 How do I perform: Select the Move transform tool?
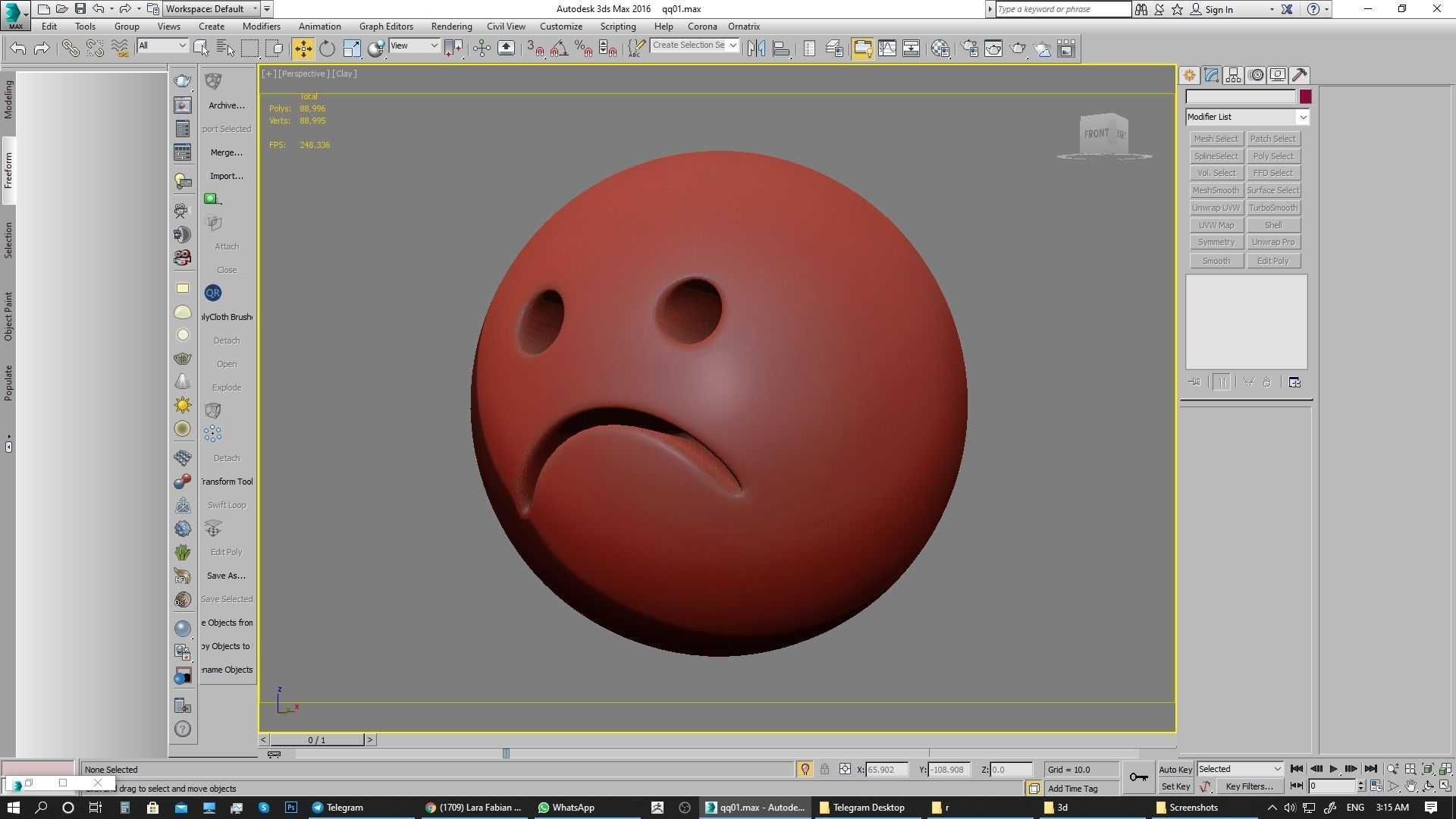point(303,49)
